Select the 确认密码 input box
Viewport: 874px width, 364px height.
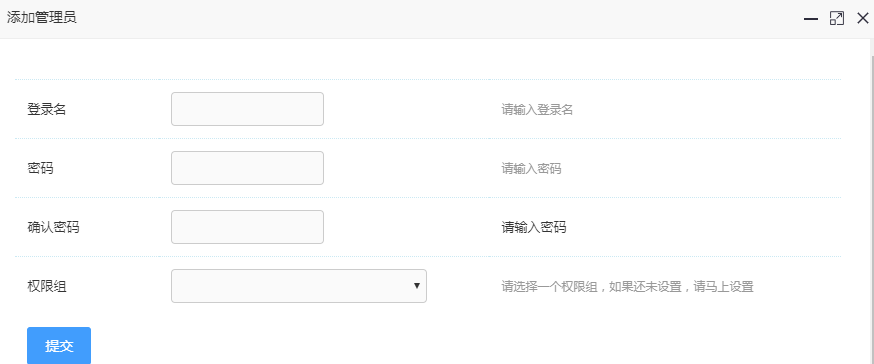tap(247, 227)
